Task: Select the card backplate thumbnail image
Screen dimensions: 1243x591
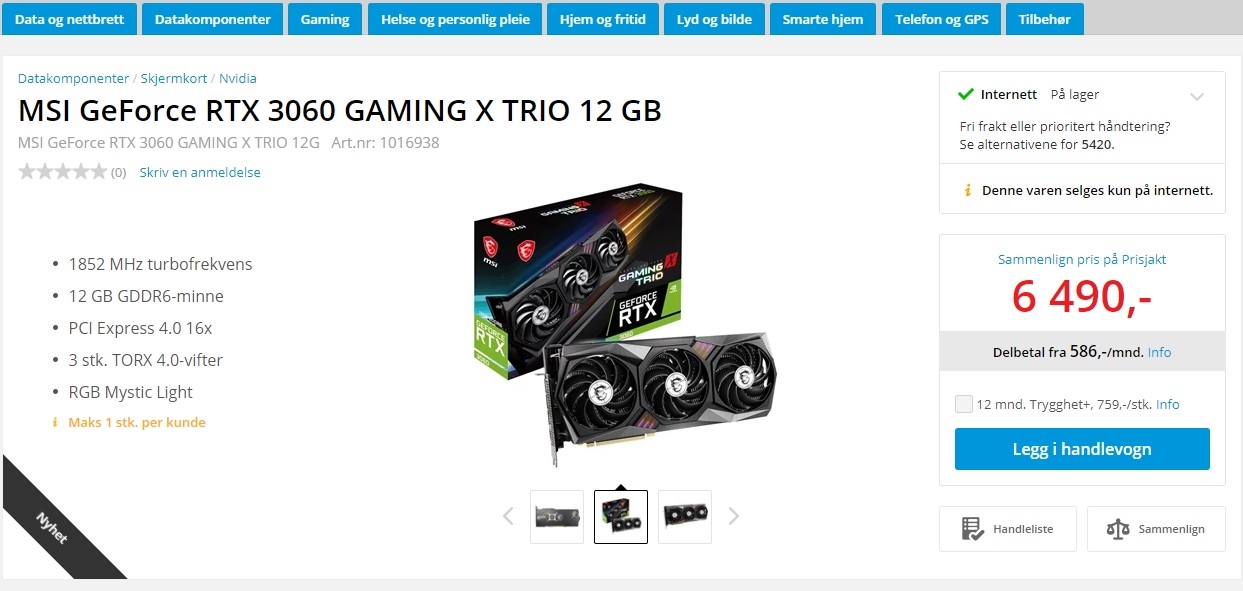Action: tap(557, 517)
